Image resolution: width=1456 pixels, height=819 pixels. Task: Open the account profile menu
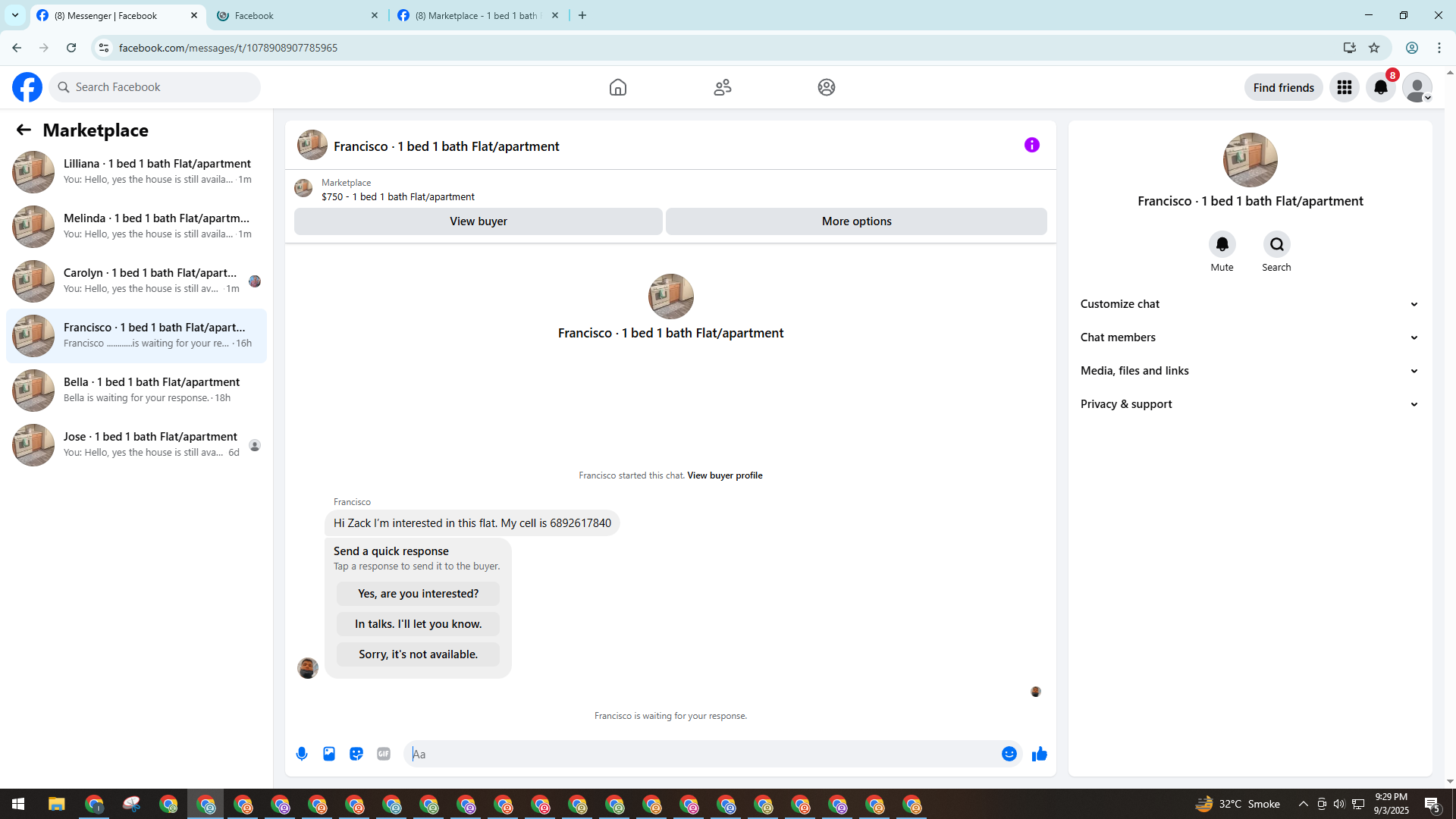click(x=1417, y=87)
